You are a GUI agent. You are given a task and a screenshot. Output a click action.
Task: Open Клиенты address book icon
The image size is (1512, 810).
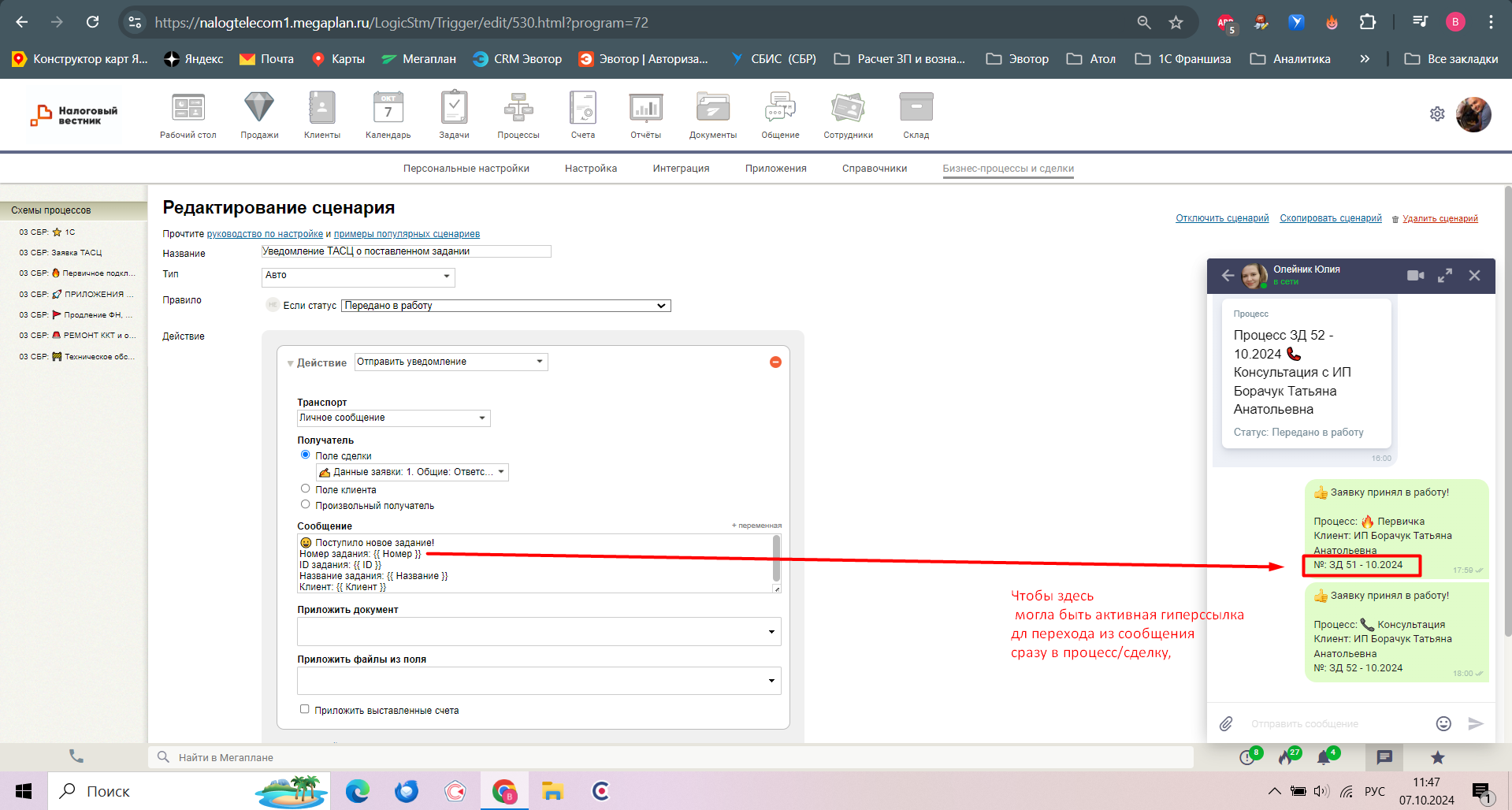[321, 108]
